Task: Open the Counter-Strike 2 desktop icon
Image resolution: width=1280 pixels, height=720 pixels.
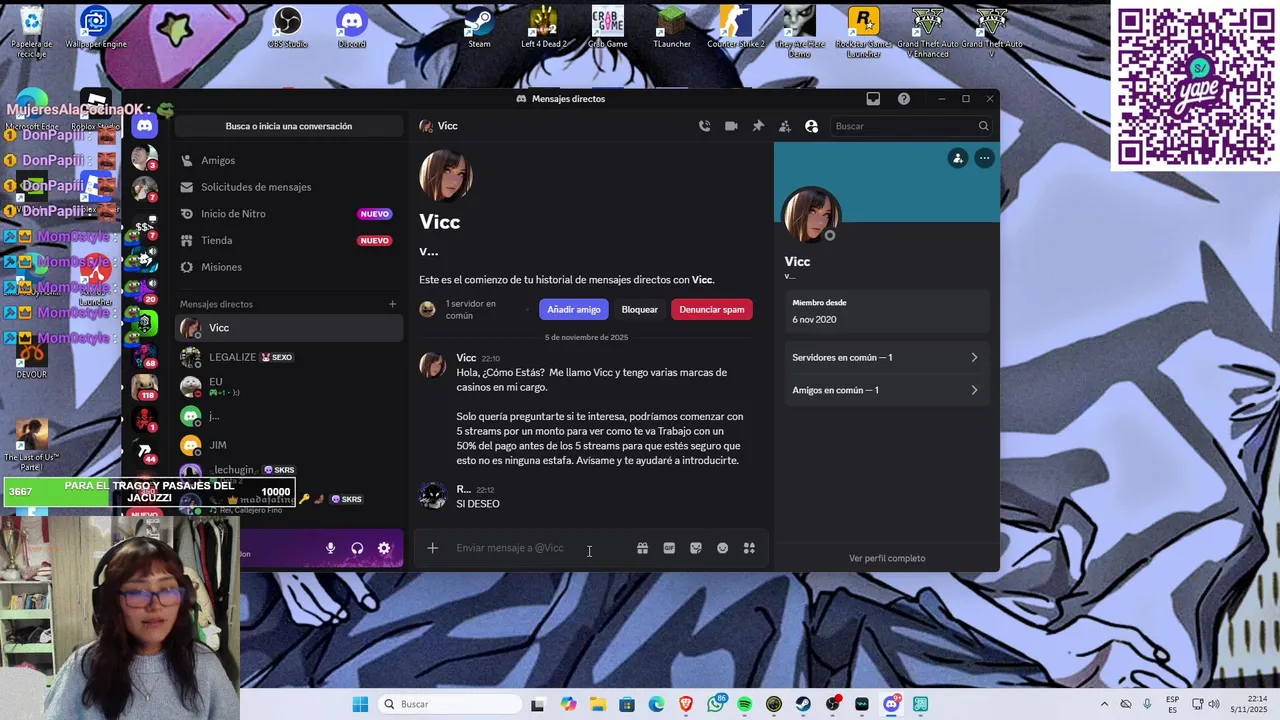Action: click(x=736, y=27)
